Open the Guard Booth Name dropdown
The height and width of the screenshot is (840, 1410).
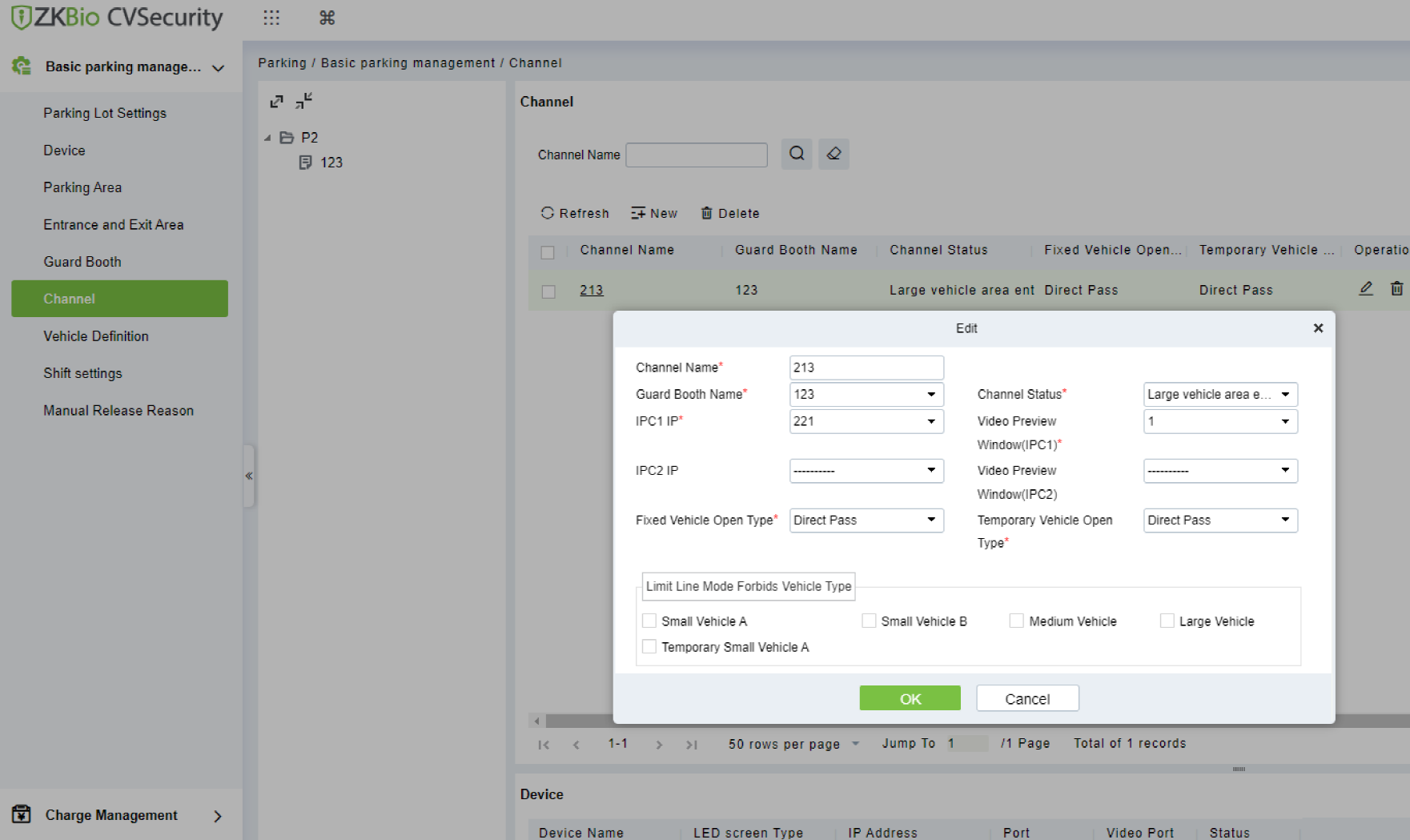pyautogui.click(x=866, y=394)
